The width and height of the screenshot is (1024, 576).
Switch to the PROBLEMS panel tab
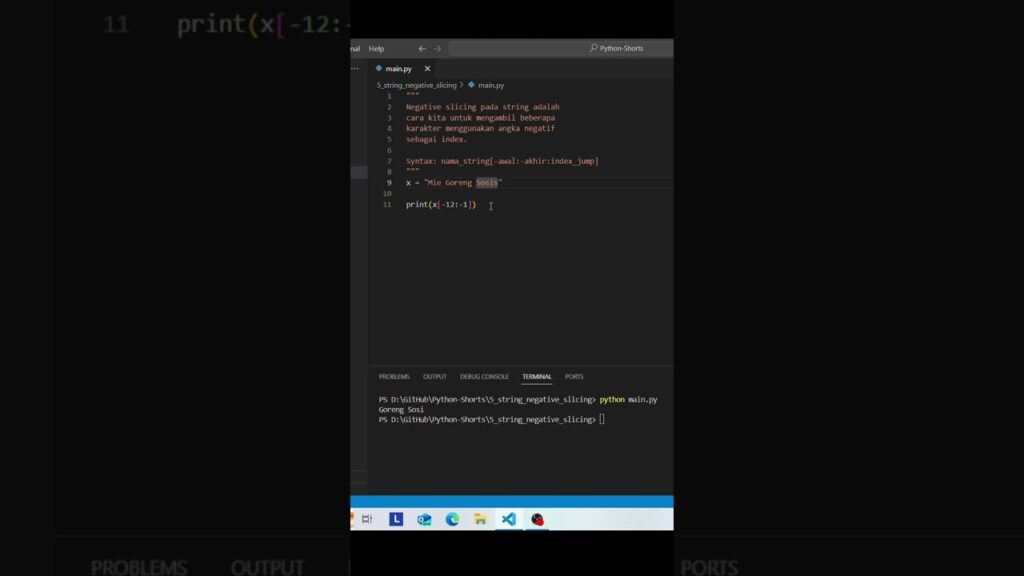pyautogui.click(x=394, y=377)
